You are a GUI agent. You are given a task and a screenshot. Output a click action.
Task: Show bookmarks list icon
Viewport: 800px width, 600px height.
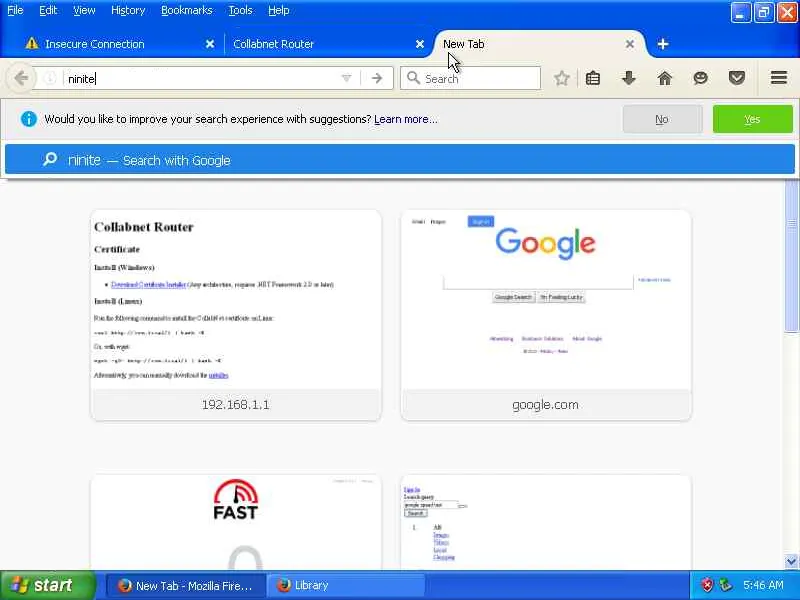592,78
